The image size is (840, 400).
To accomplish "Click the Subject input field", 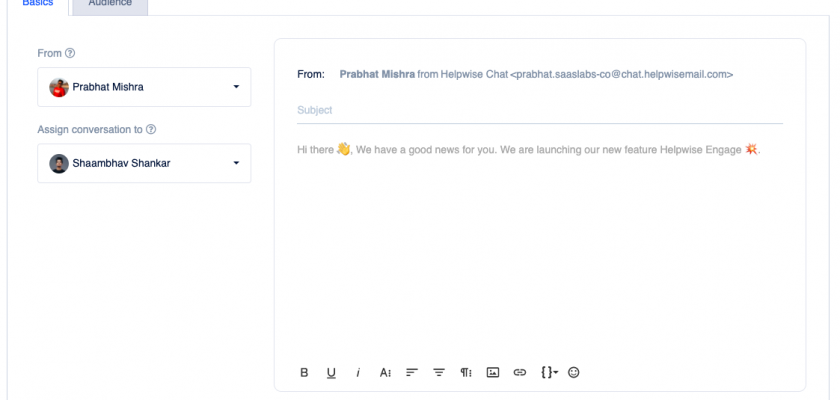I will click(540, 110).
